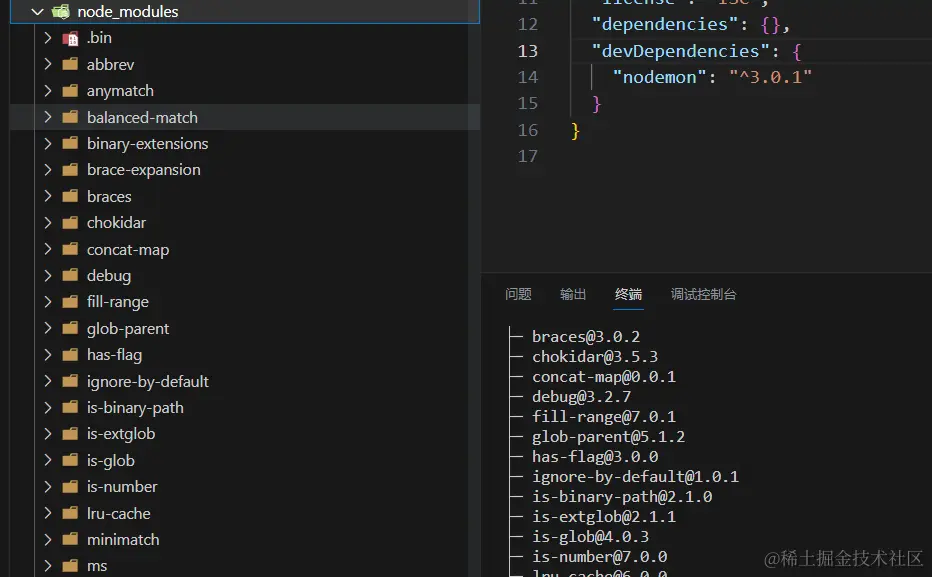This screenshot has height=577, width=932.
Task: Expand the anymatch folder chevron
Action: [x=48, y=91]
